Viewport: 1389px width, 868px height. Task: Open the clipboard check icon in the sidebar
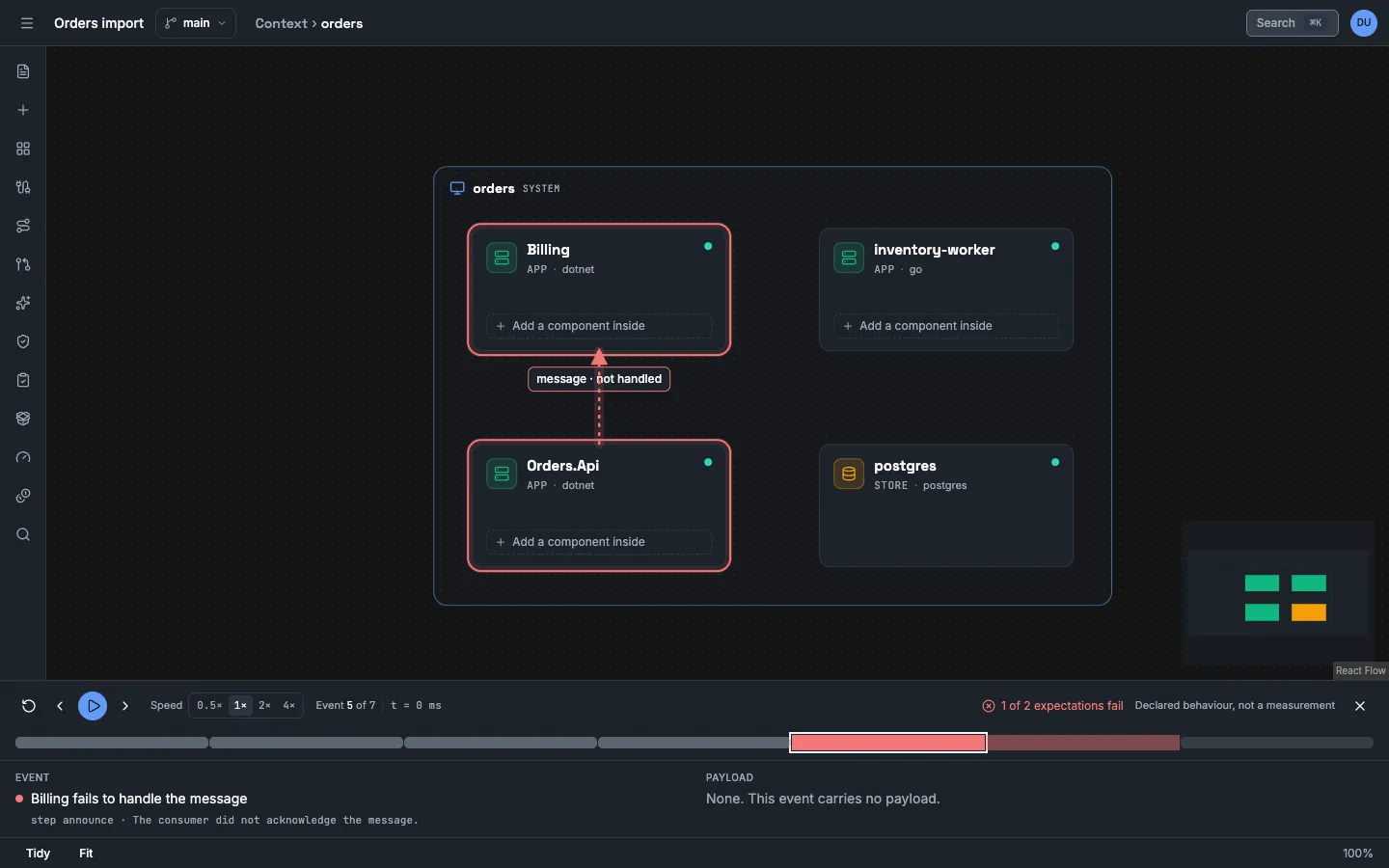click(23, 380)
